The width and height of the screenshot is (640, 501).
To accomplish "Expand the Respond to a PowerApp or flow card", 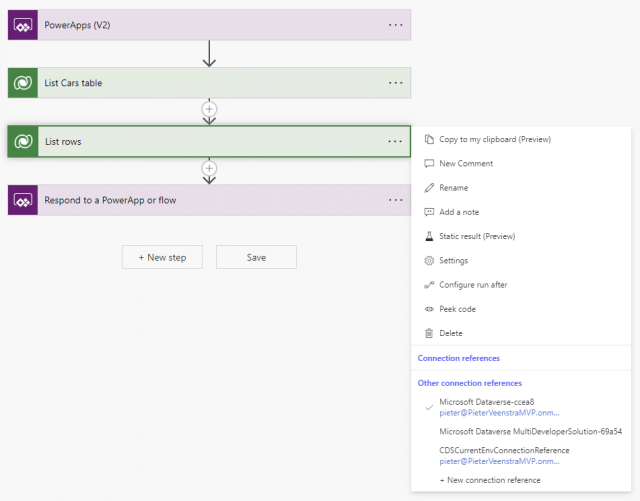I will [209, 200].
